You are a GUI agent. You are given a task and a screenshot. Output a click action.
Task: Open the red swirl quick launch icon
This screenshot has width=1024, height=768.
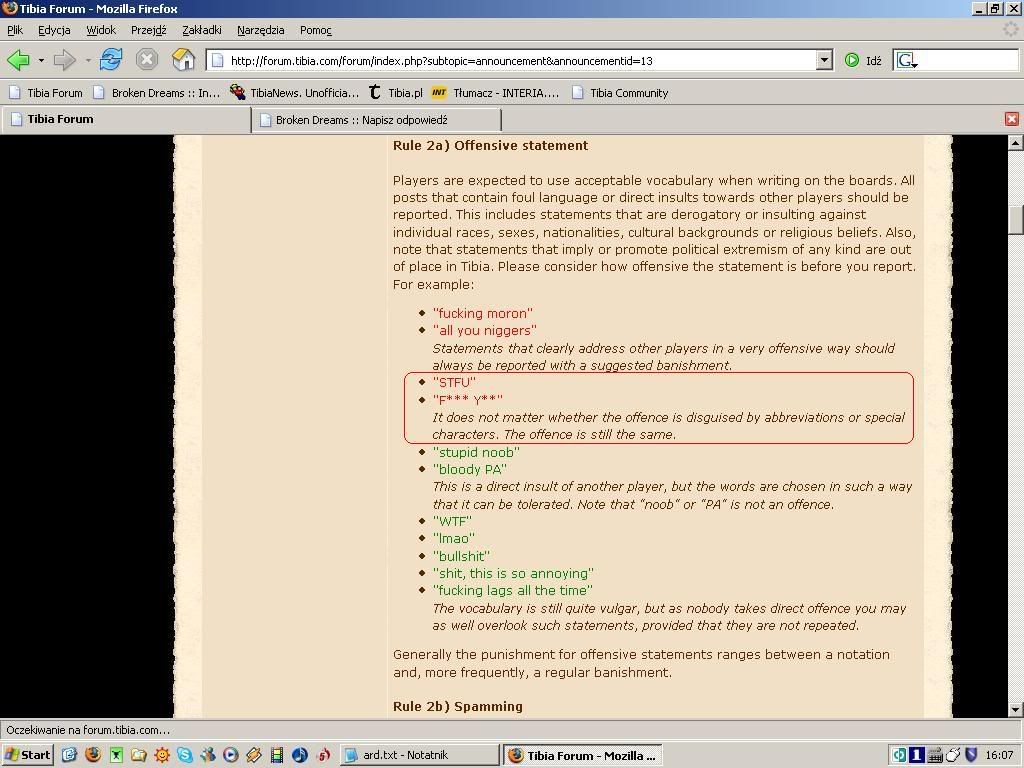pyautogui.click(x=323, y=755)
